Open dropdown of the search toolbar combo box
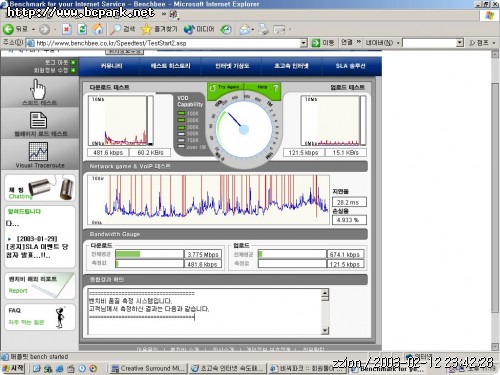 (460, 43)
